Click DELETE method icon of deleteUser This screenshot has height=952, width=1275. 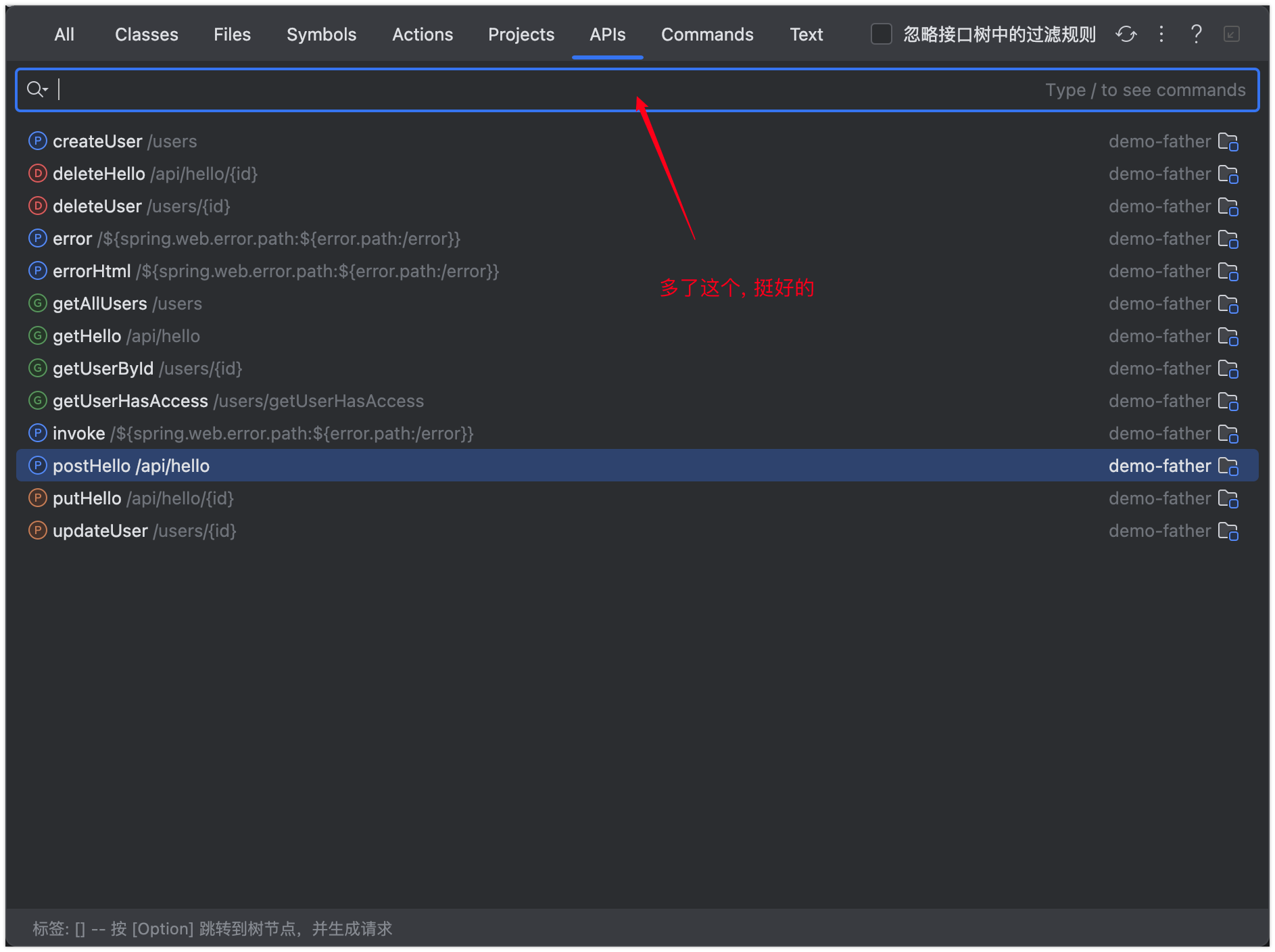click(38, 206)
